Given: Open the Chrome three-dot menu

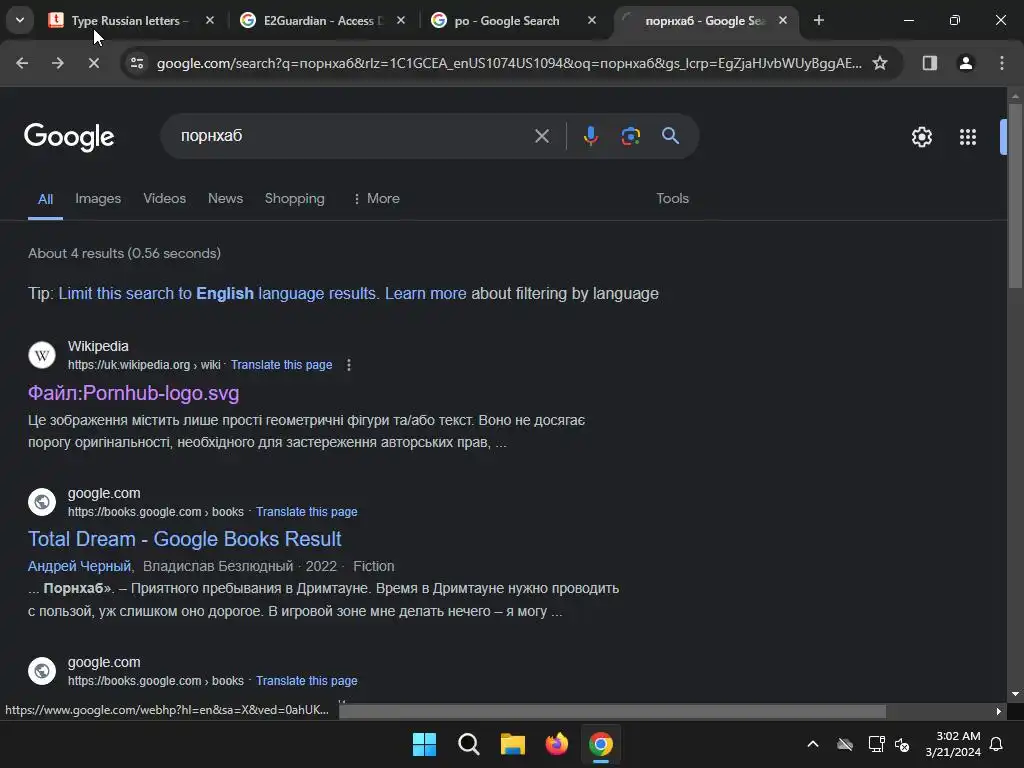Looking at the screenshot, I should click(x=1002, y=63).
